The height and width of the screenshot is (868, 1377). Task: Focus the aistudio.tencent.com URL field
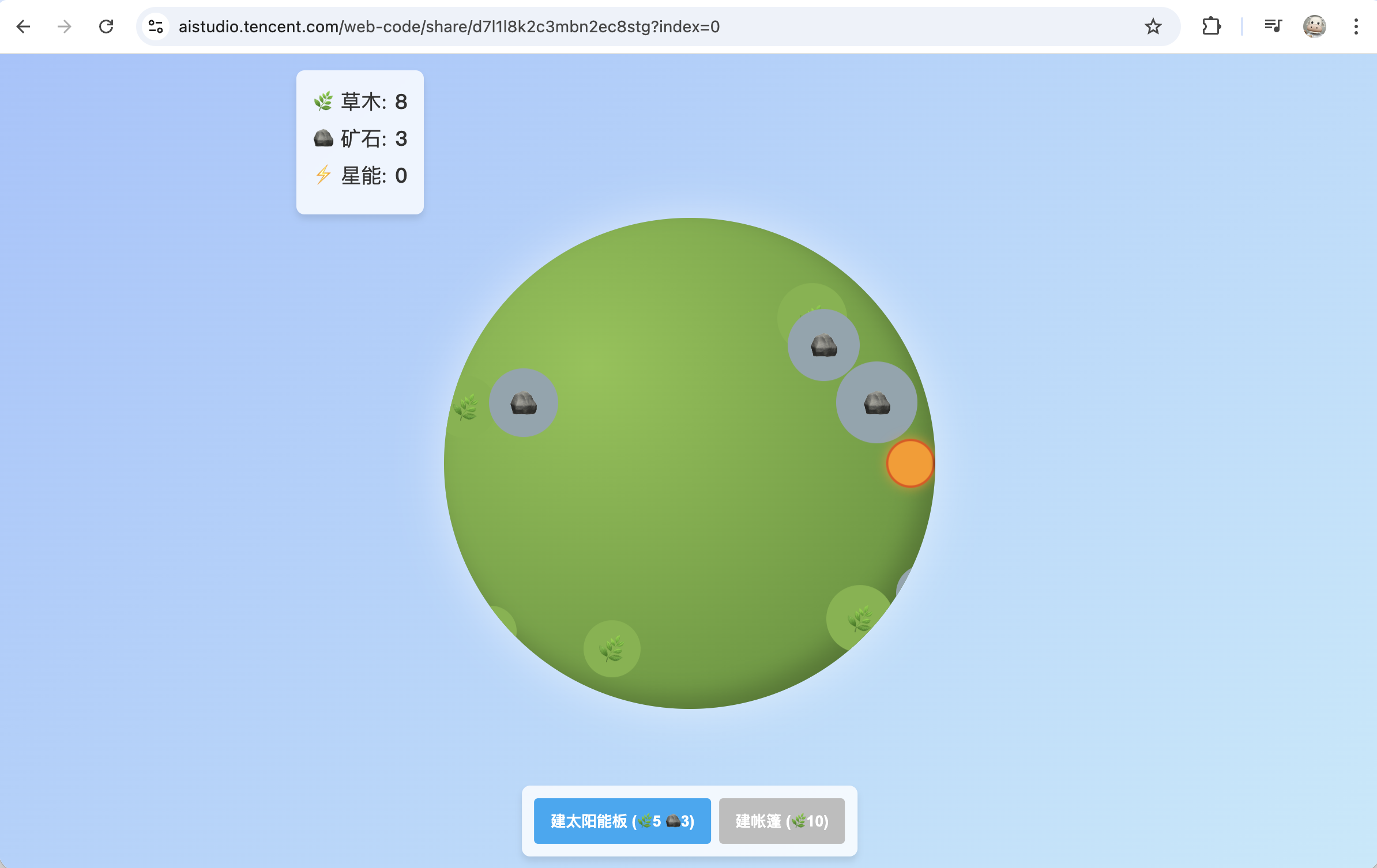[x=449, y=27]
